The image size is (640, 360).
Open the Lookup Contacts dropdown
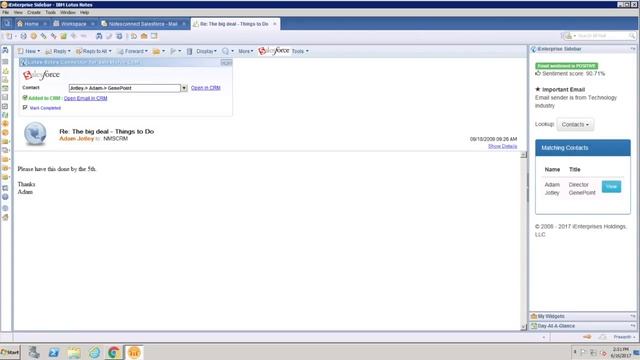pyautogui.click(x=575, y=124)
